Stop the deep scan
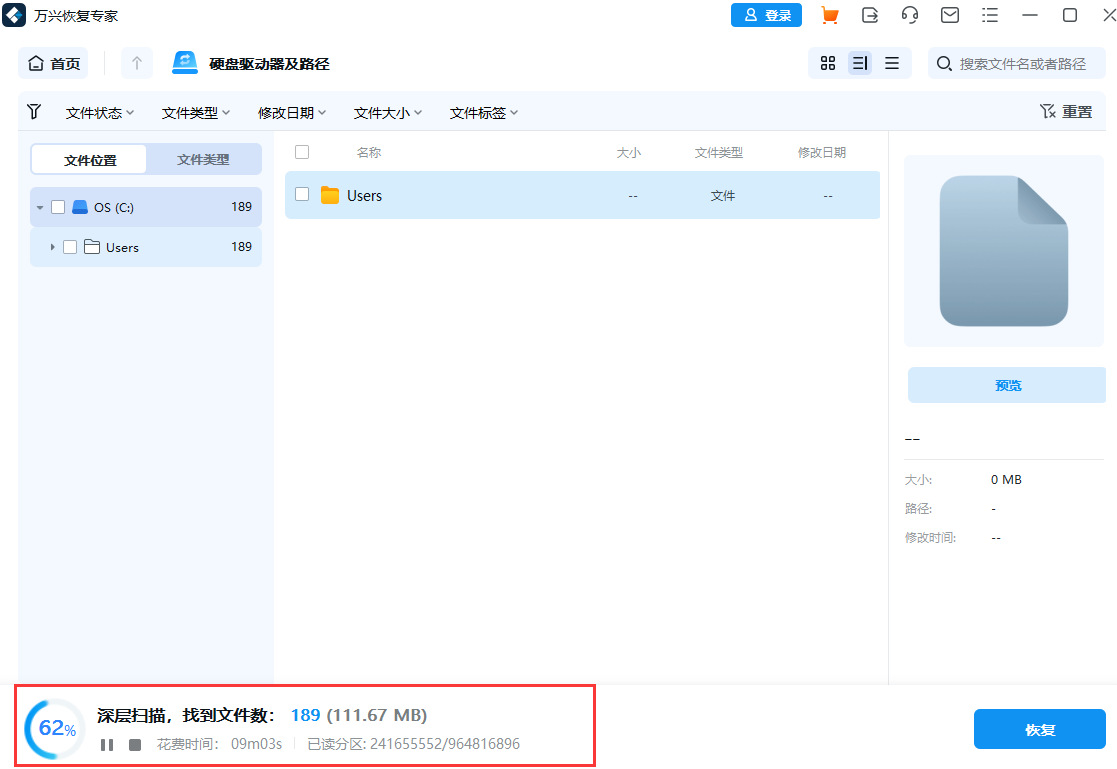 [x=134, y=744]
